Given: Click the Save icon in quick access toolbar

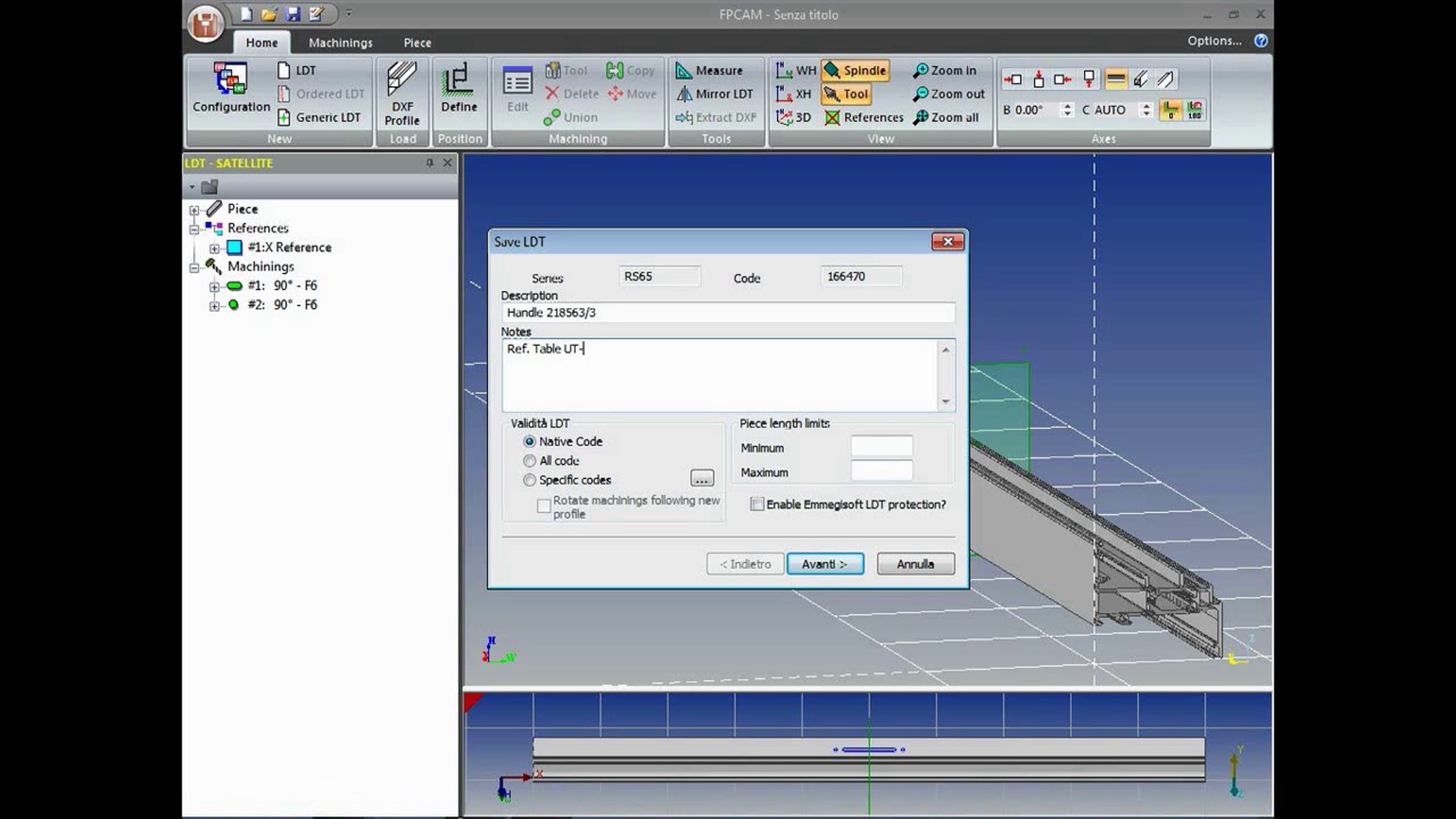Looking at the screenshot, I should click(293, 14).
